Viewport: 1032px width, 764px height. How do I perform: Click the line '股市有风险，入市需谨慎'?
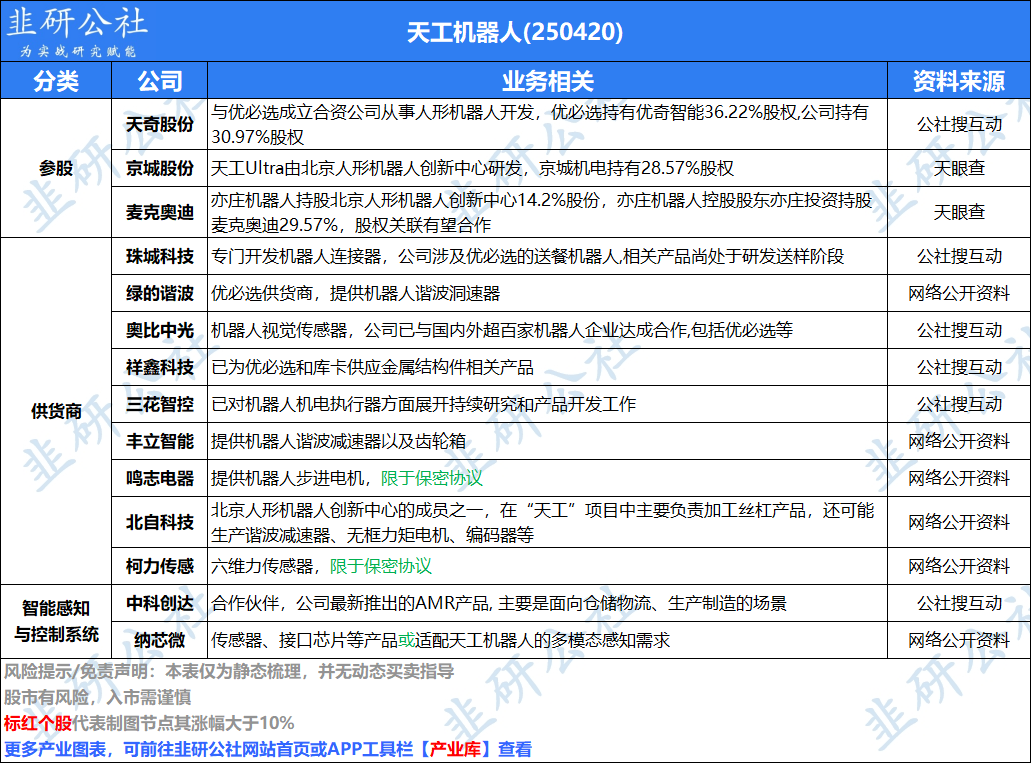[97, 698]
